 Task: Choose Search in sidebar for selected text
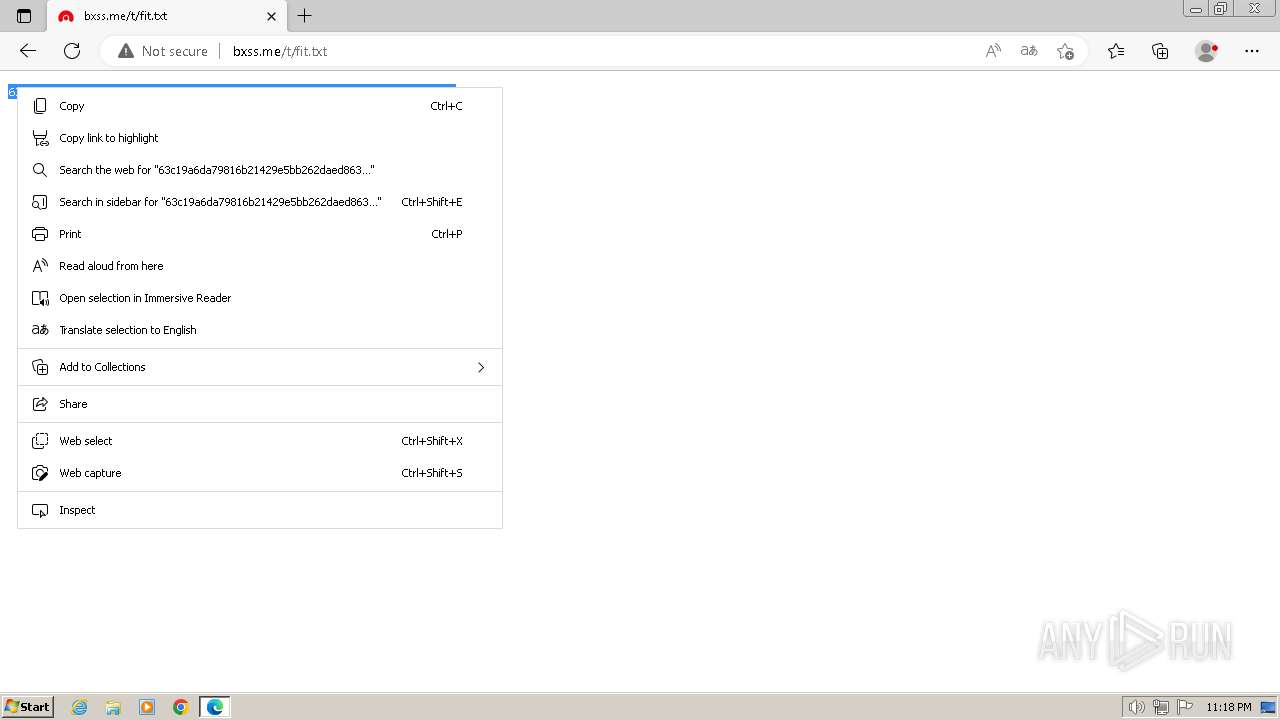pos(260,202)
